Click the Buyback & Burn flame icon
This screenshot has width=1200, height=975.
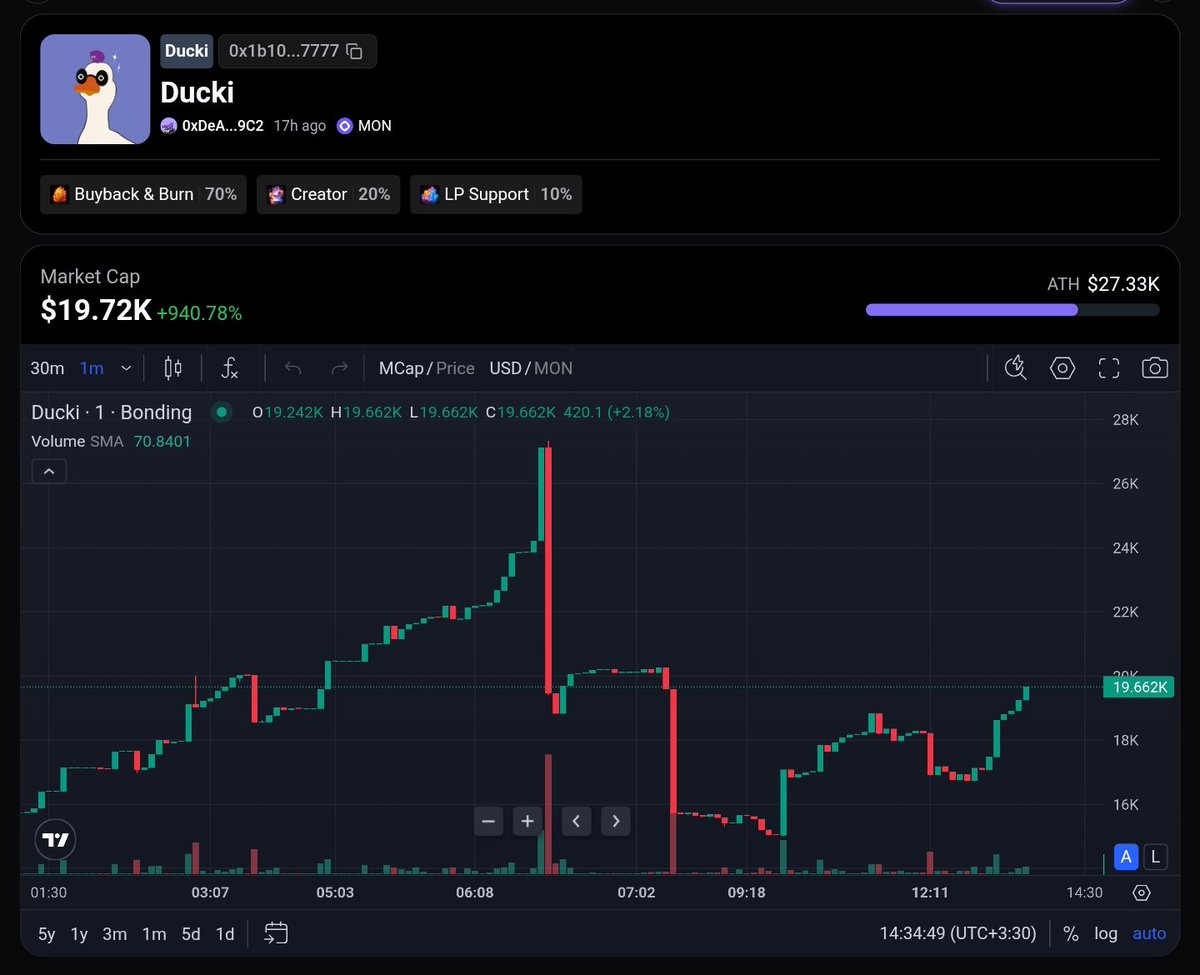(x=59, y=194)
